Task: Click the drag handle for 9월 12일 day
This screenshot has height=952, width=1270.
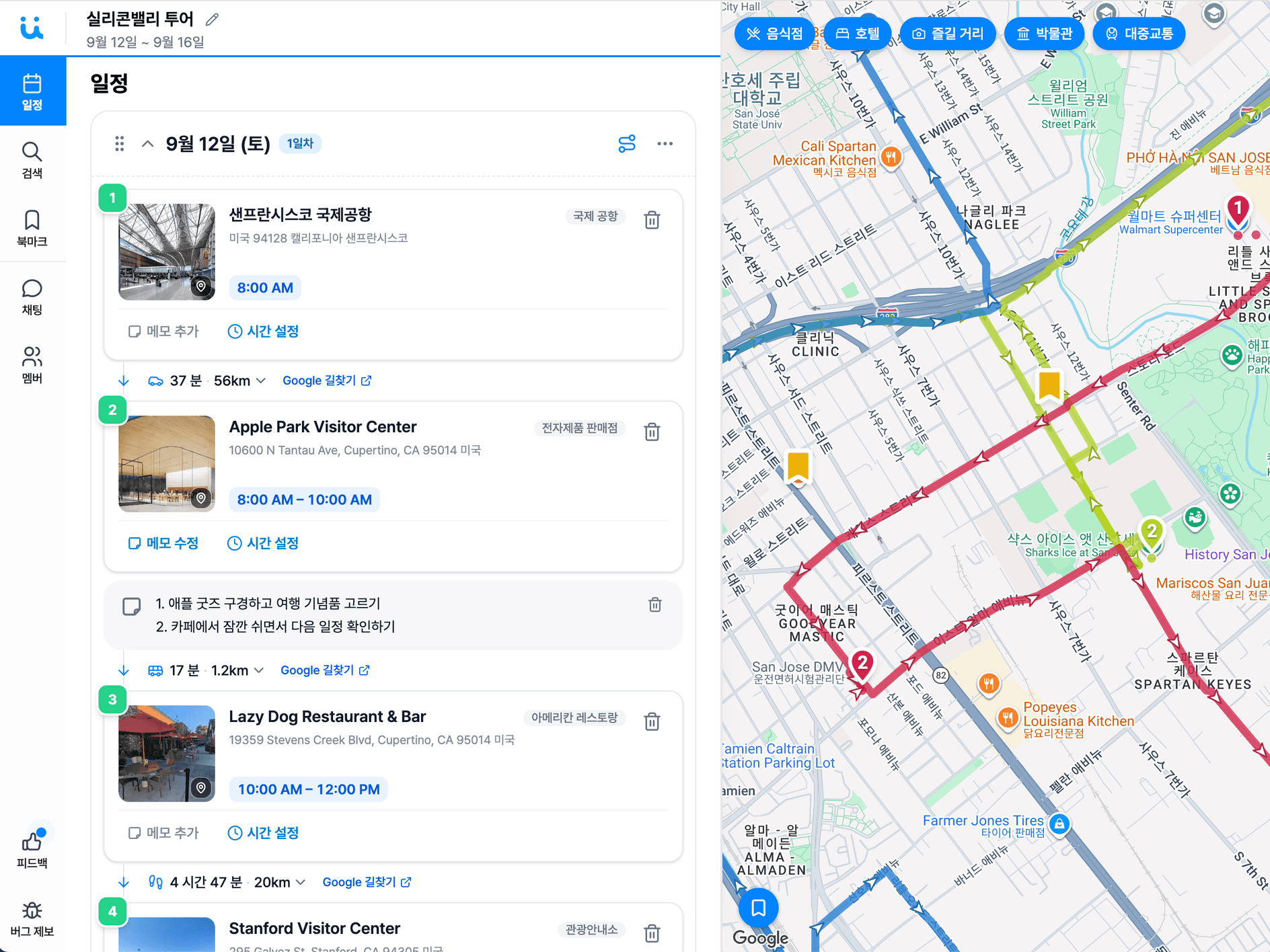Action: pyautogui.click(x=119, y=144)
